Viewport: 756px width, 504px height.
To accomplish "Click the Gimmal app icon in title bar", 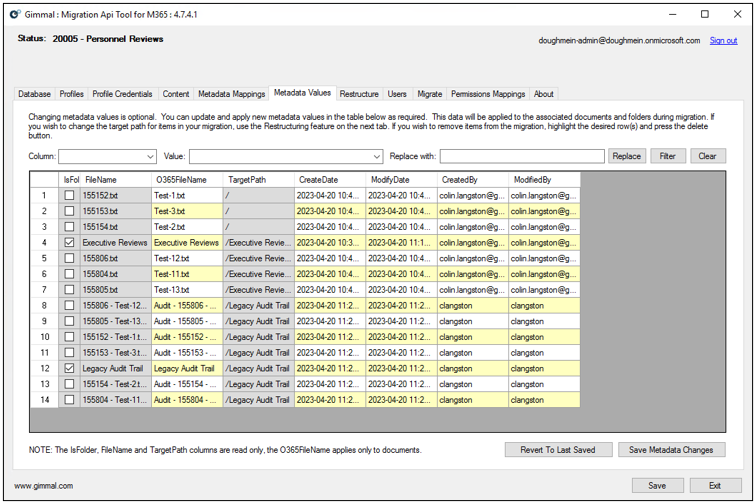I will 14,14.
